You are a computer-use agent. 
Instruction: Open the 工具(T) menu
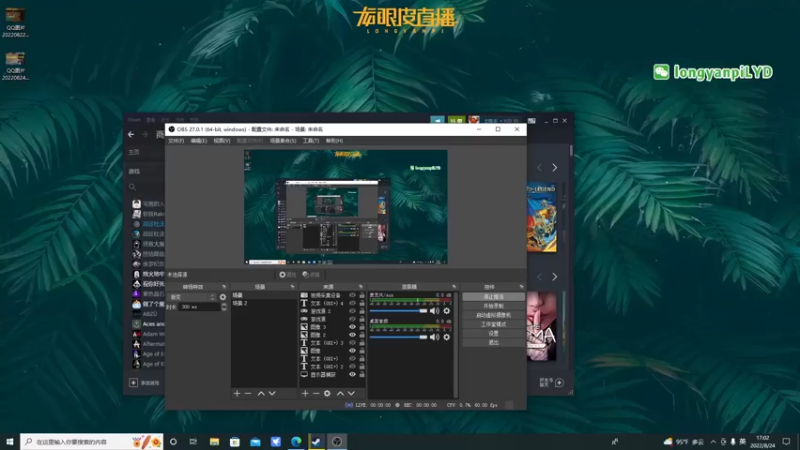311,140
